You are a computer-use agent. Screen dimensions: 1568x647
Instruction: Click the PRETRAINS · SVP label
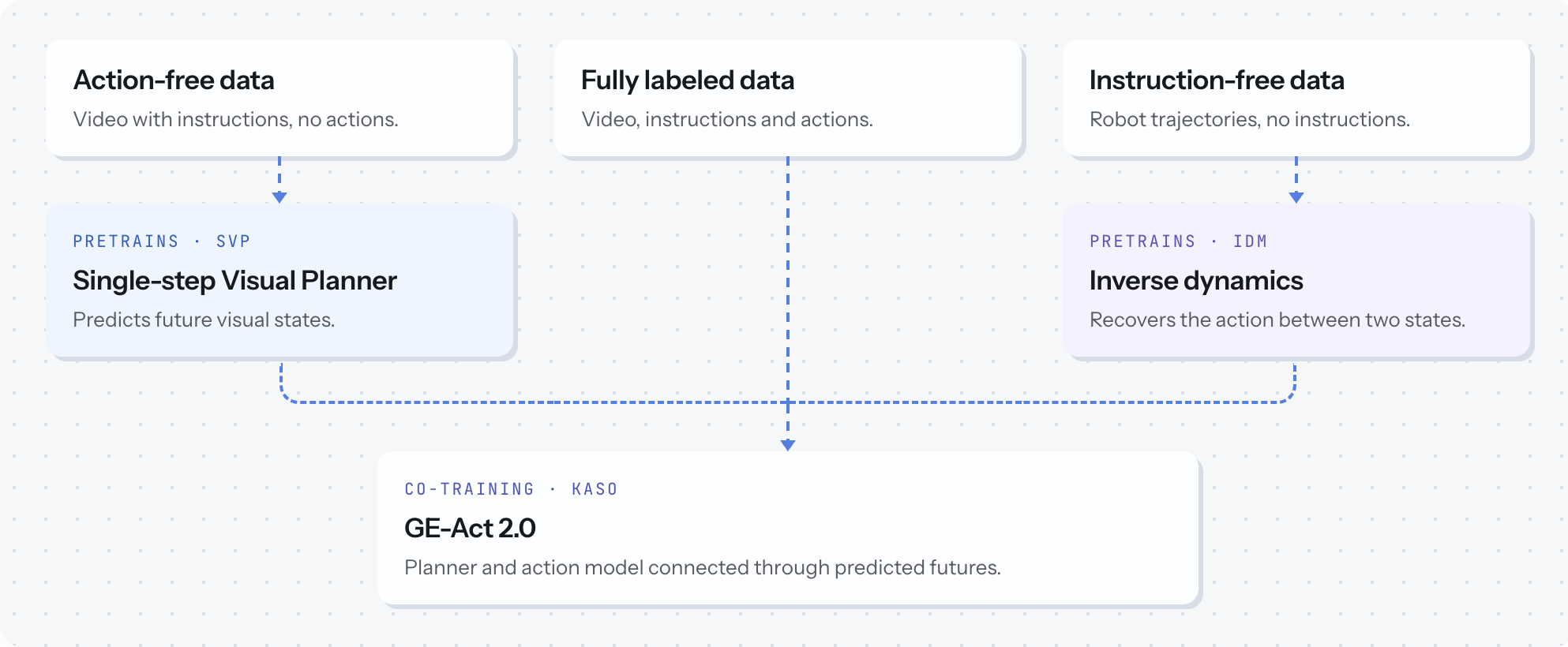[162, 241]
